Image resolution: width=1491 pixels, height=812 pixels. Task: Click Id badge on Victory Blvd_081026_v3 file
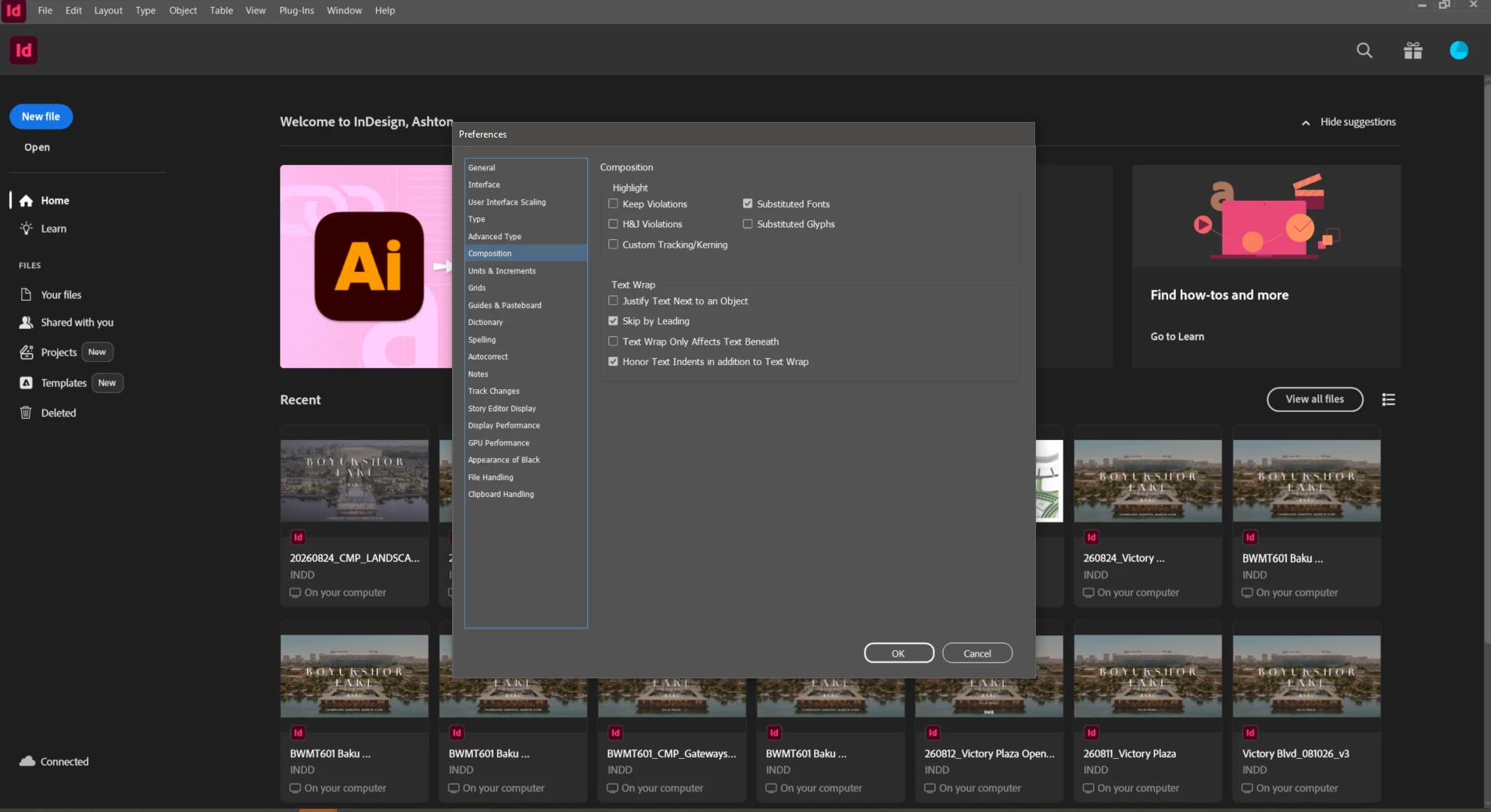(1250, 732)
